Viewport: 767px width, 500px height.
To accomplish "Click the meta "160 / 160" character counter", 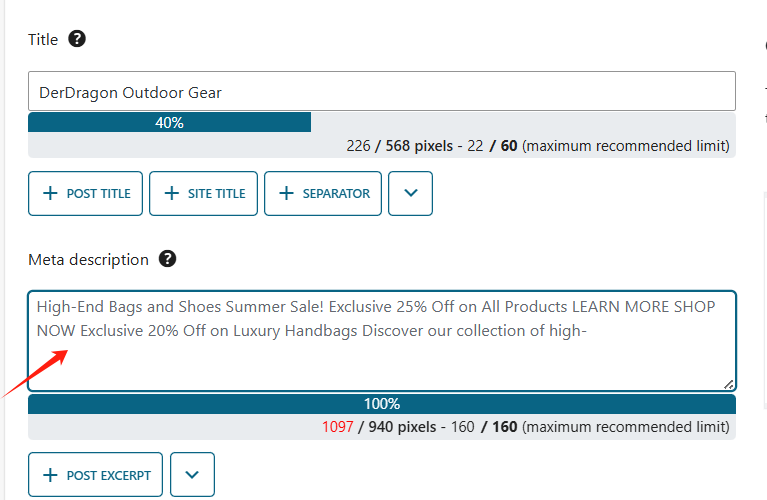I will 491,427.
